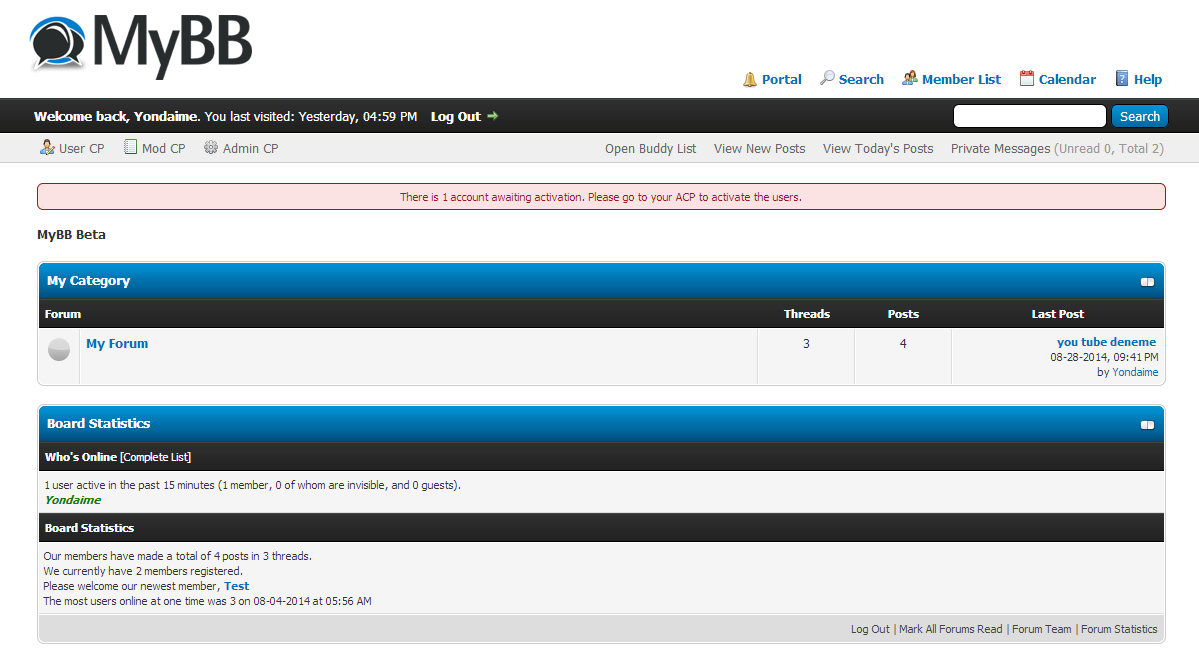Click the blue Search button

coord(1139,116)
